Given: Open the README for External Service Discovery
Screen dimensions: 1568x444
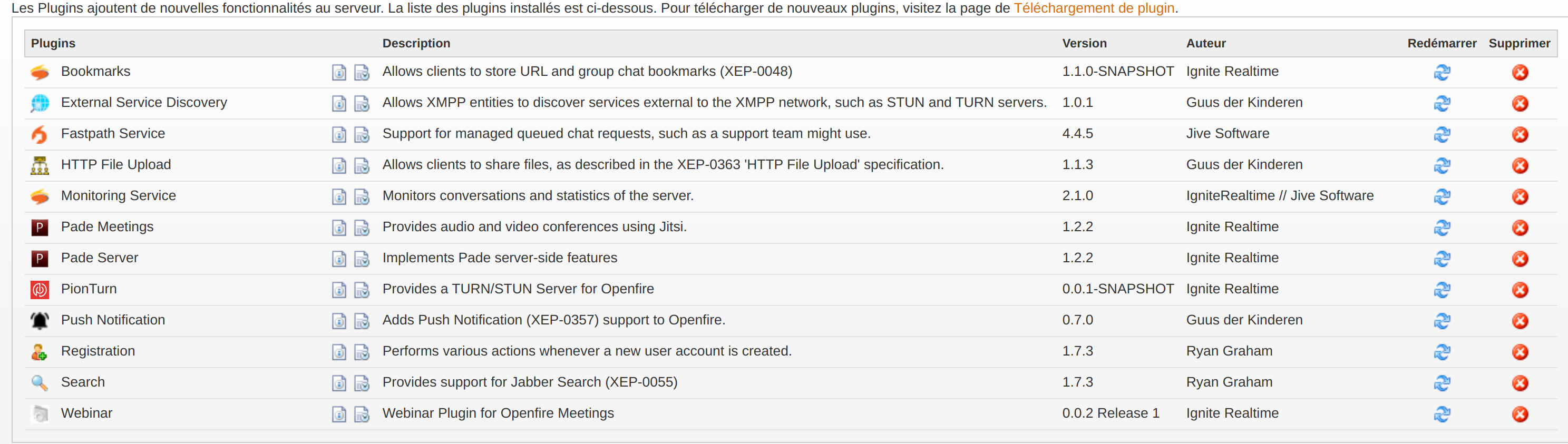Looking at the screenshot, I should point(339,102).
